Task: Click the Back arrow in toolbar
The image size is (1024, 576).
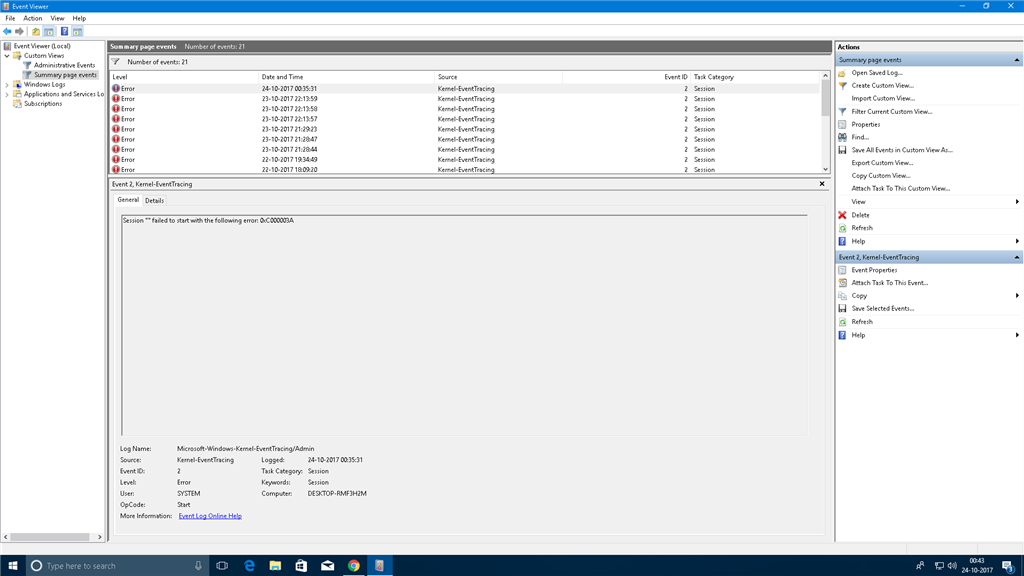Action: [7, 31]
